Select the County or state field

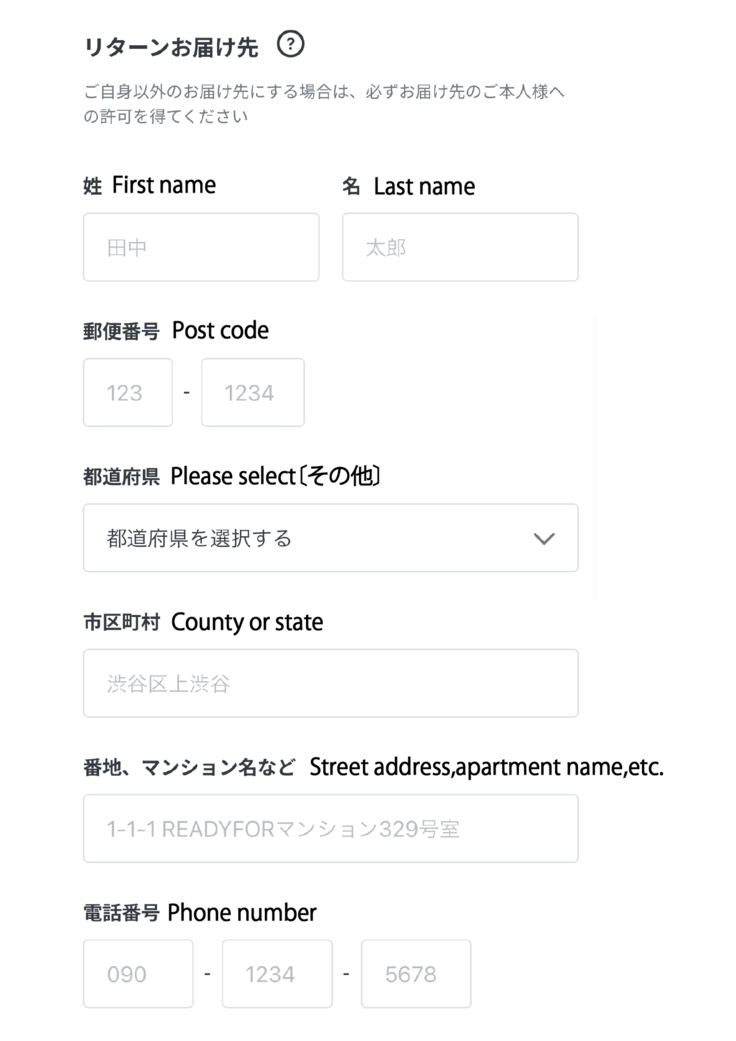pos(330,683)
